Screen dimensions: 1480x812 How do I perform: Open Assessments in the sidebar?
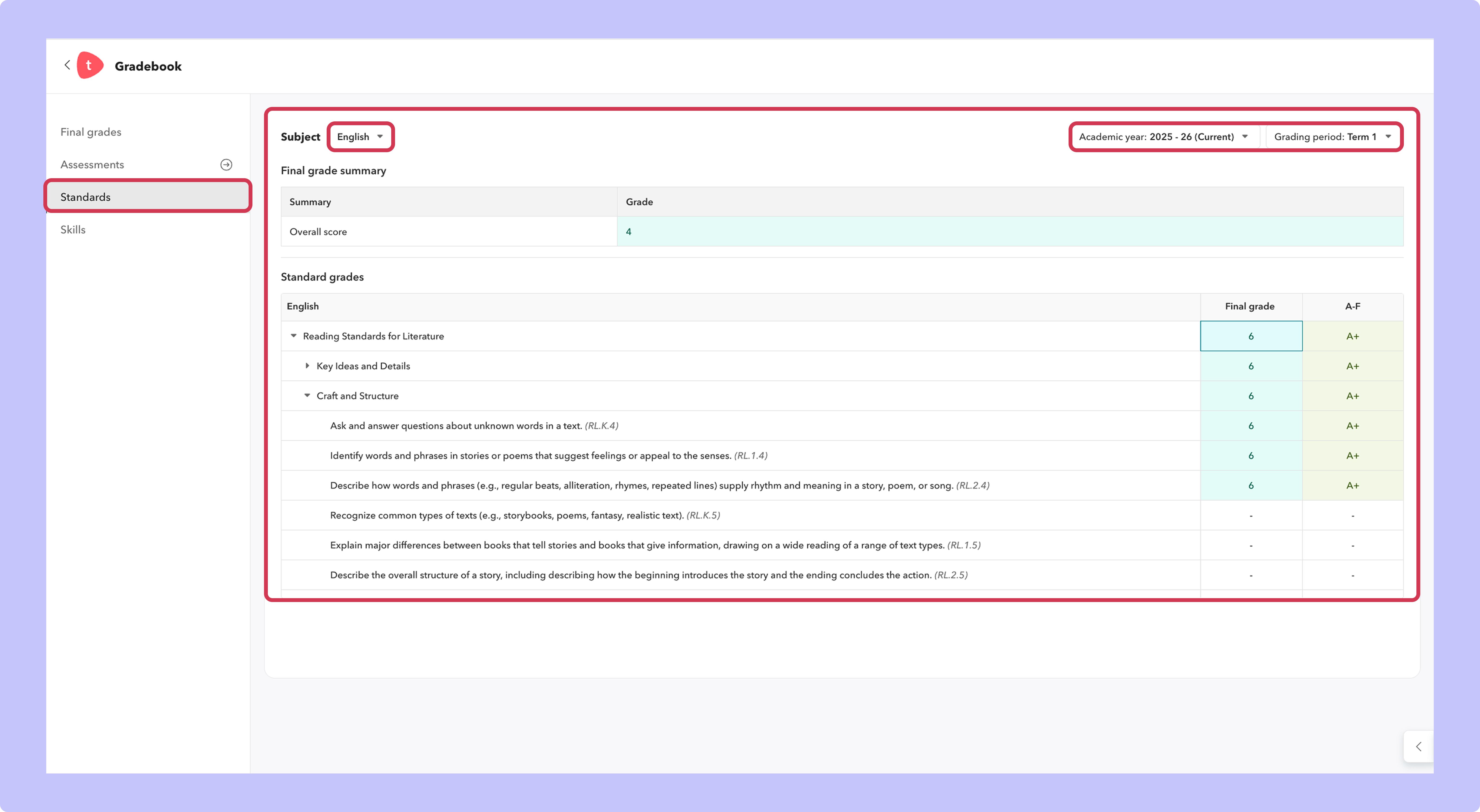tap(92, 165)
